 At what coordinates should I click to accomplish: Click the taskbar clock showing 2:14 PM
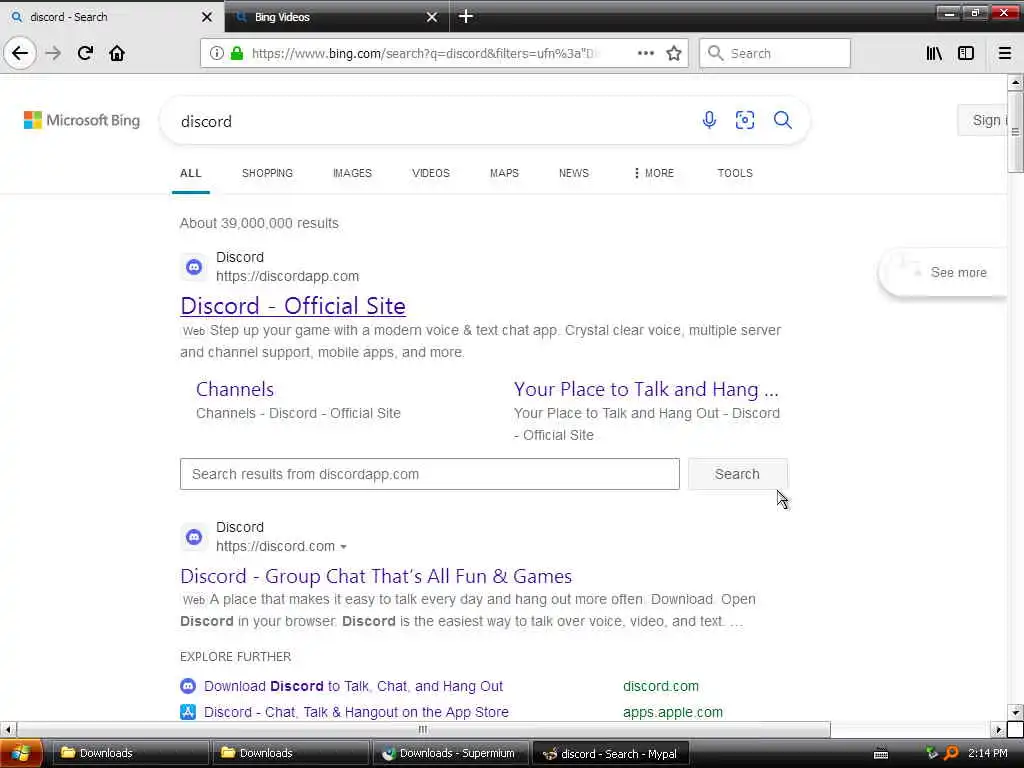pyautogui.click(x=987, y=753)
